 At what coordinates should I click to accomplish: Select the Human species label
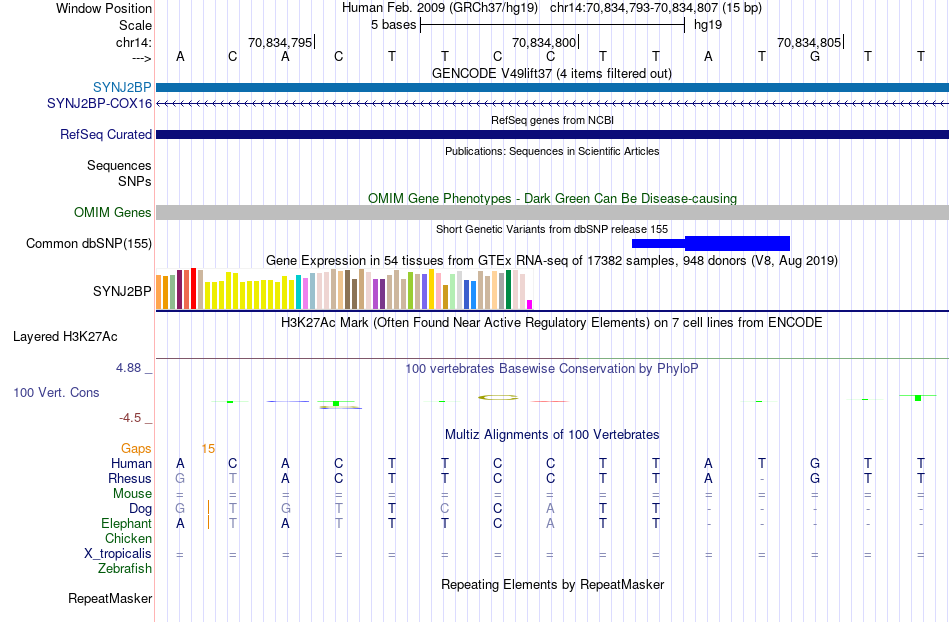click(131, 463)
